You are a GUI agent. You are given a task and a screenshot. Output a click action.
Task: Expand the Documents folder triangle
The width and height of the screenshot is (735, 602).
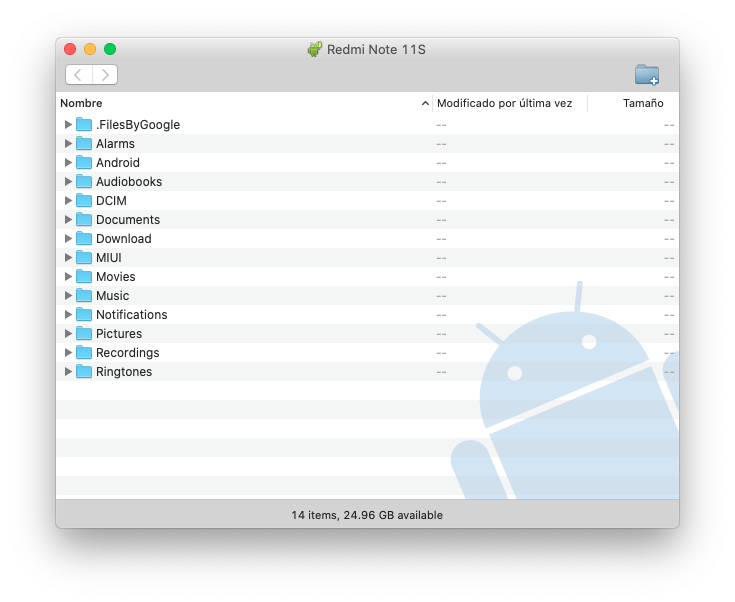point(68,219)
